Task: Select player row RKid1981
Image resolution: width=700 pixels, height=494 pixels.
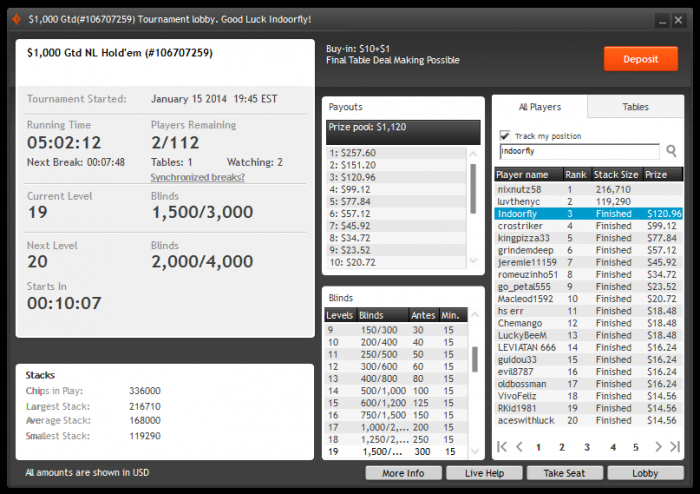Action: [588, 408]
